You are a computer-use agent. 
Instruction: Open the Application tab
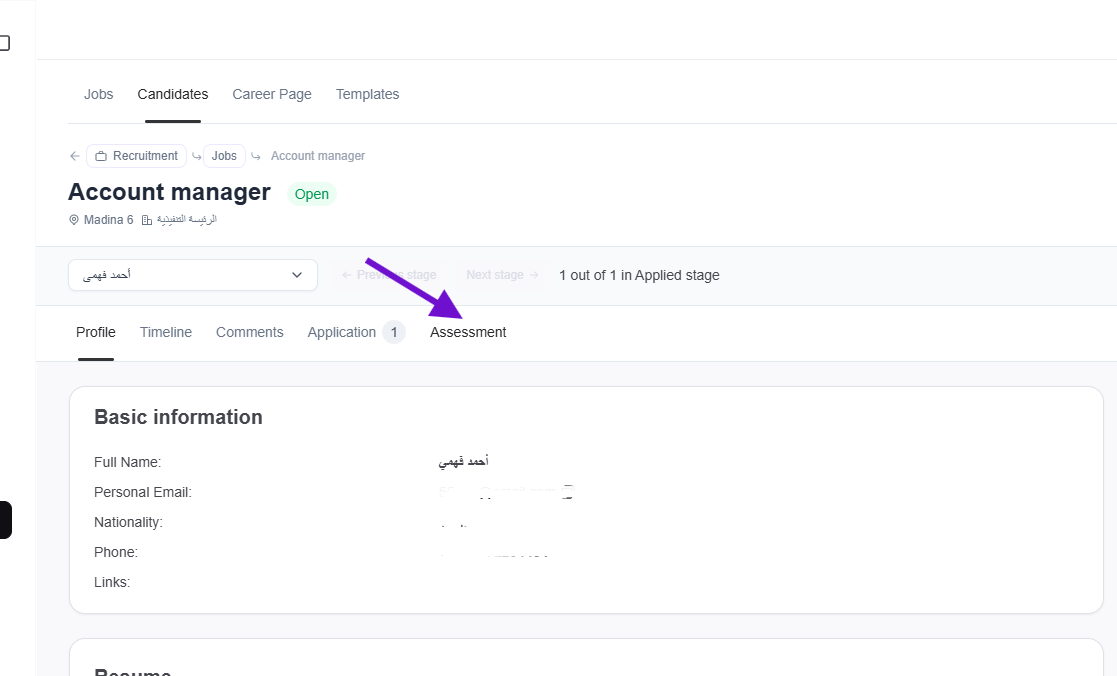coord(342,332)
